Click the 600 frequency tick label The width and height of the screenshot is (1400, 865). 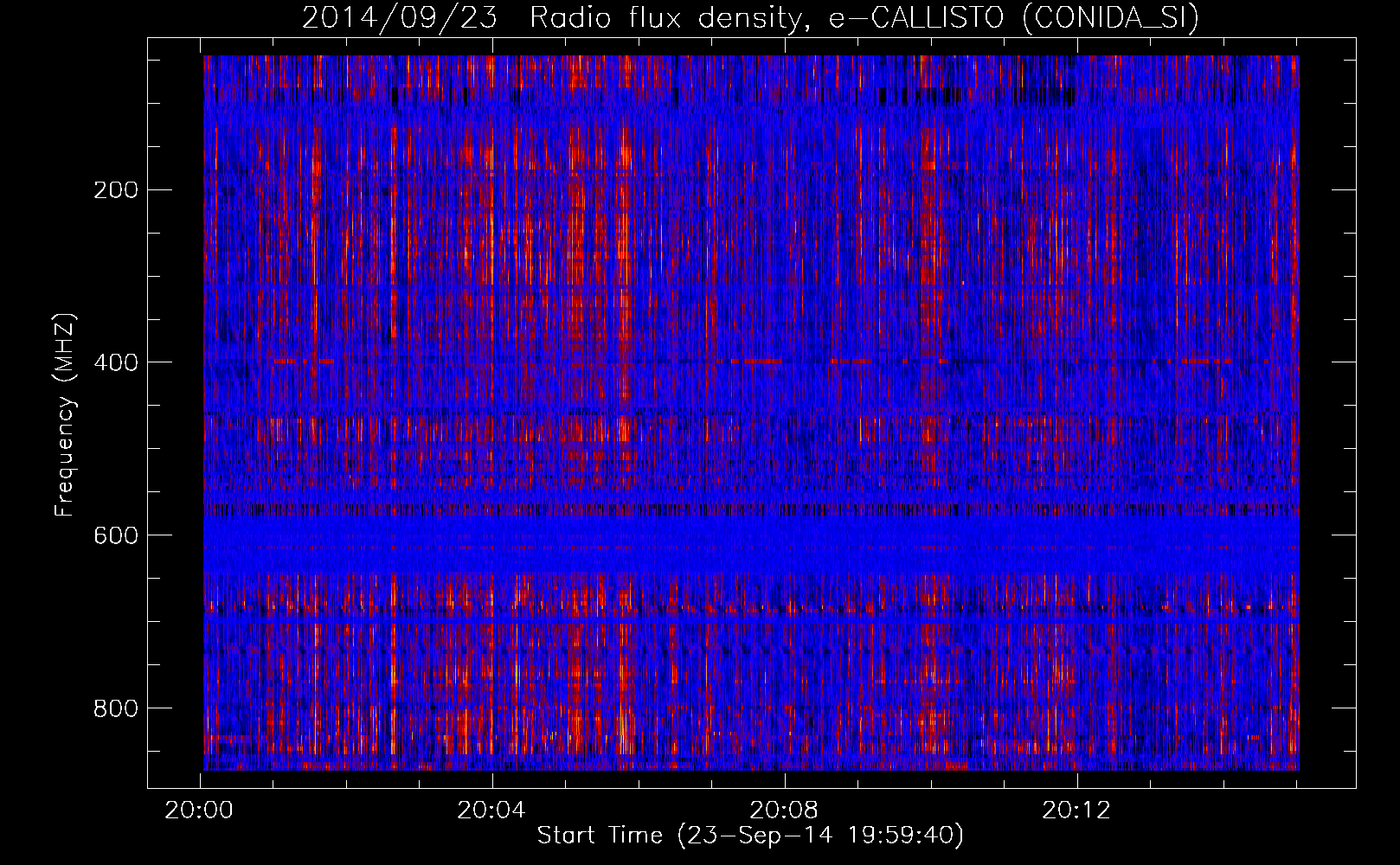(115, 535)
